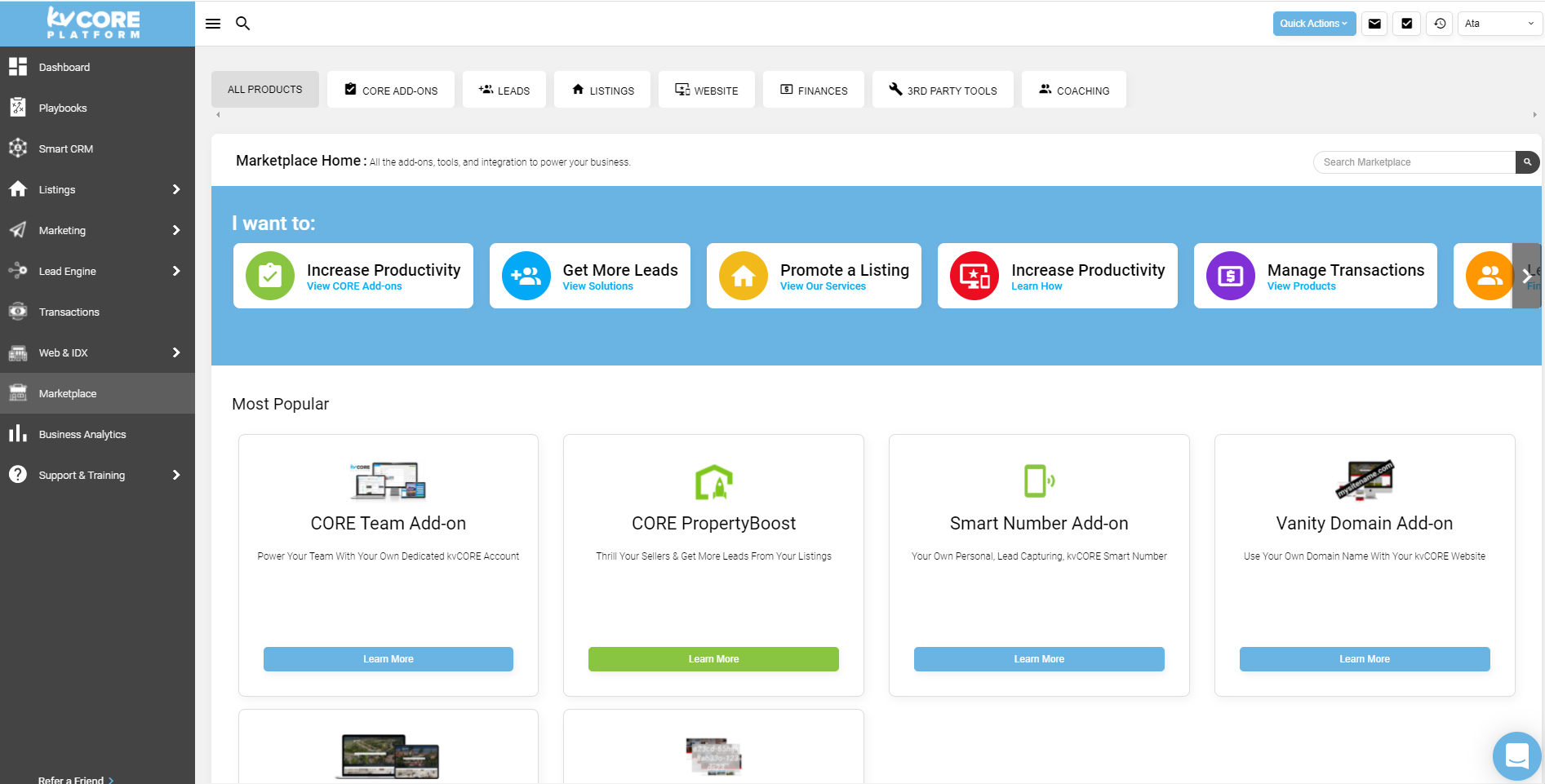Screen dimensions: 1545x784
Task: Click Learn More for CORE Team Add-on
Action: tap(388, 659)
